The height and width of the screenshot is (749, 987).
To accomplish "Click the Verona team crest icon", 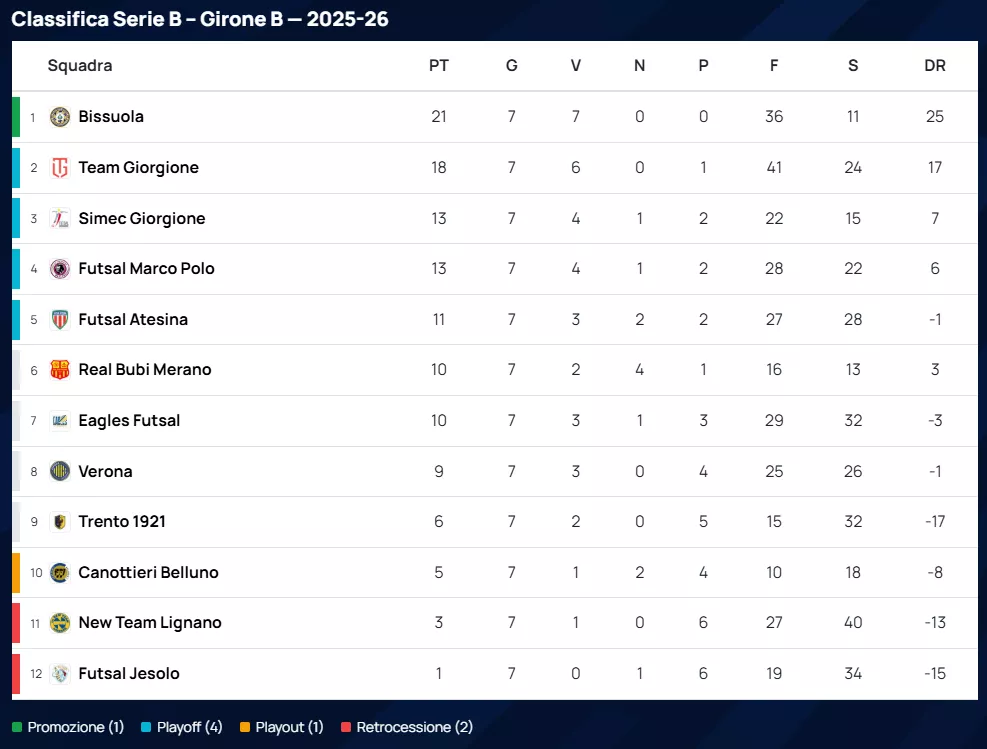I will point(60,471).
